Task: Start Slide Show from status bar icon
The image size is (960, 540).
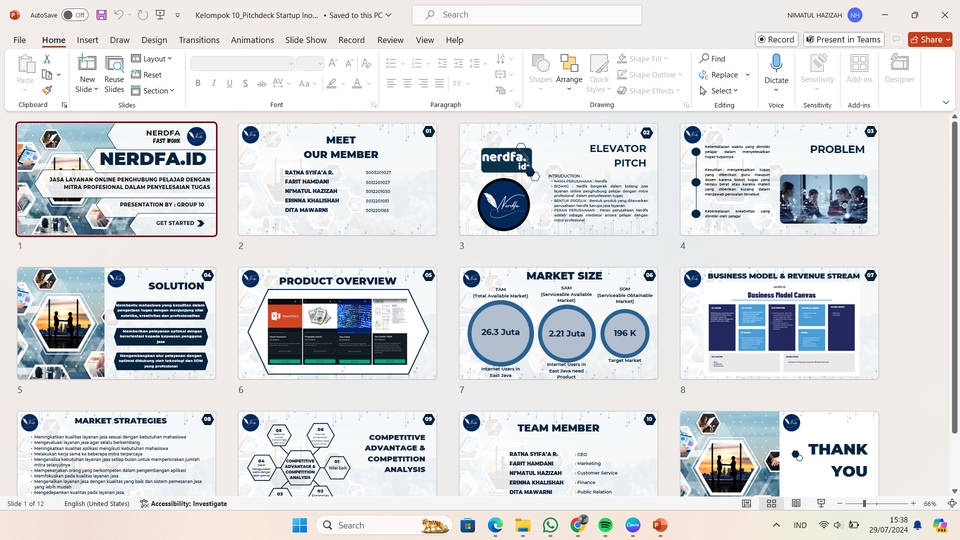Action: pos(821,503)
